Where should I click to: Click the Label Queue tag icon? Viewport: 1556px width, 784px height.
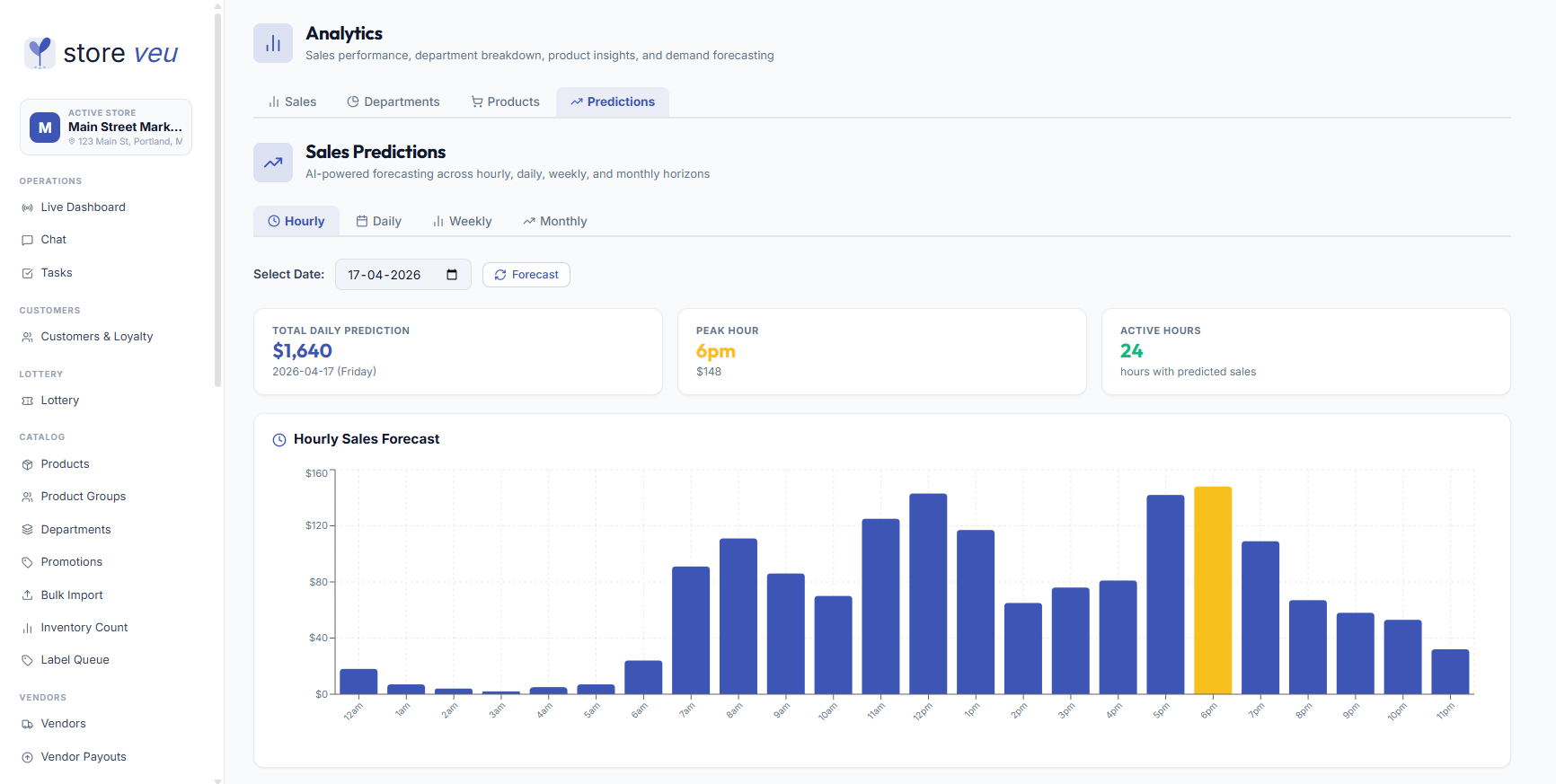pos(27,660)
